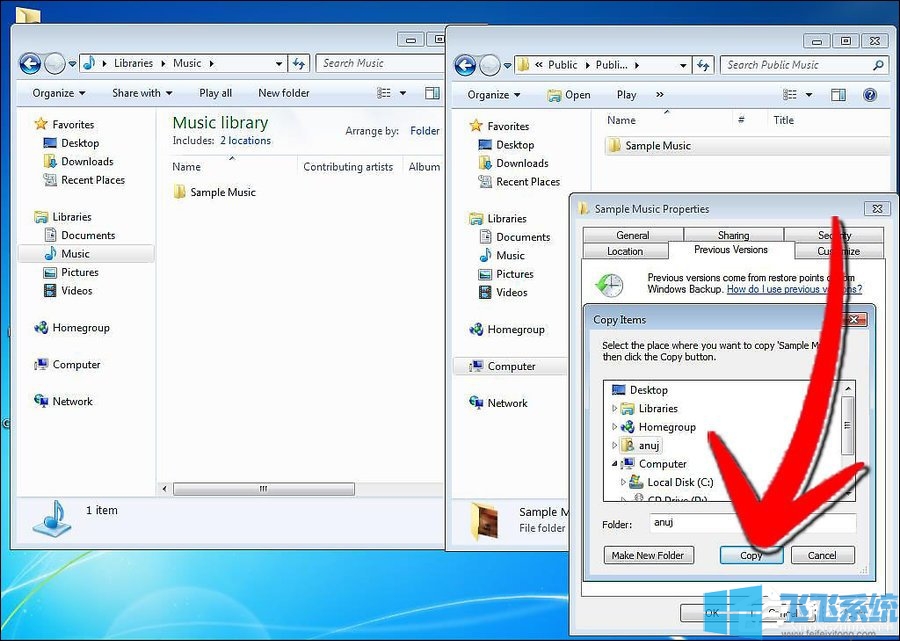Click the Help question-mark icon
900x641 pixels.
point(869,95)
